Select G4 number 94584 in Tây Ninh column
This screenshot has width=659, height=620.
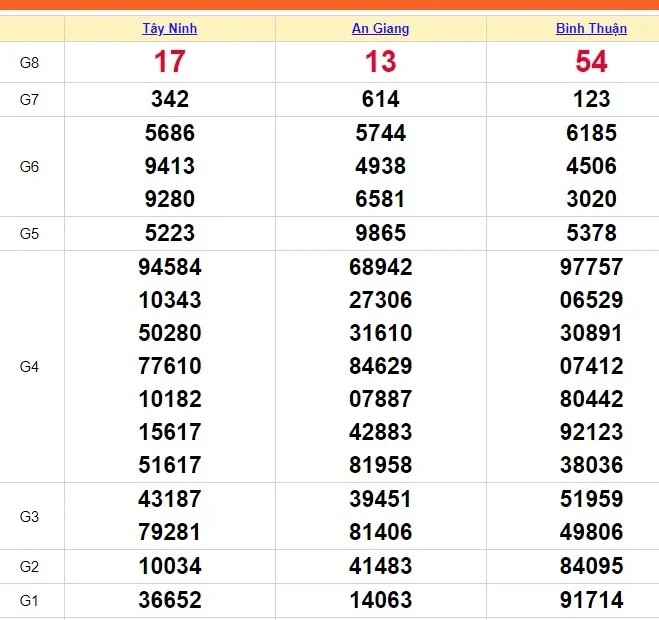point(169,267)
